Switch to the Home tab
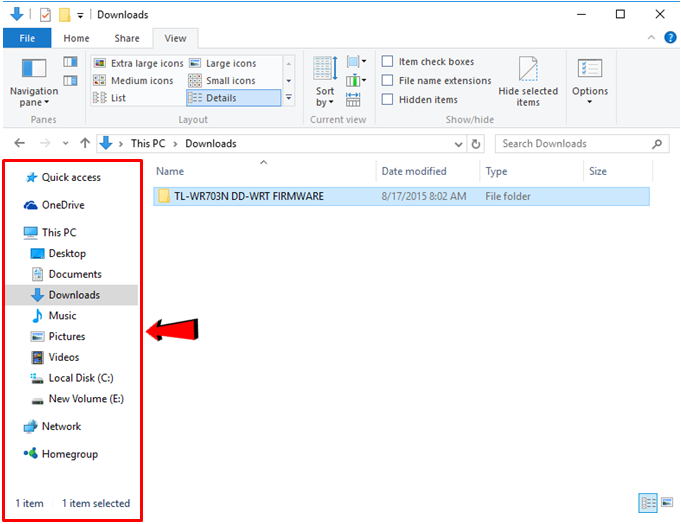Image resolution: width=681 pixels, height=524 pixels. (x=76, y=38)
